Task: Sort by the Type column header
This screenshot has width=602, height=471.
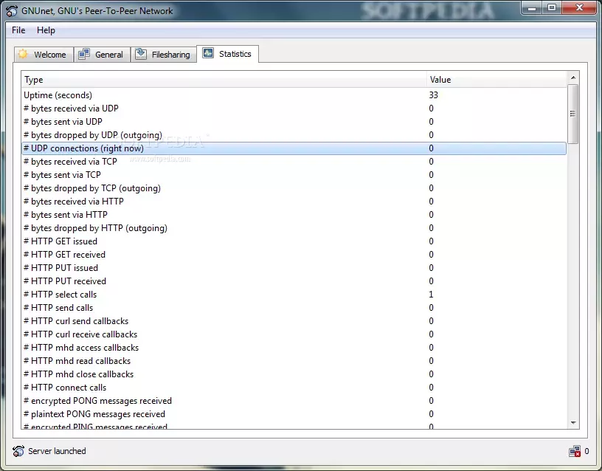Action: [224, 80]
